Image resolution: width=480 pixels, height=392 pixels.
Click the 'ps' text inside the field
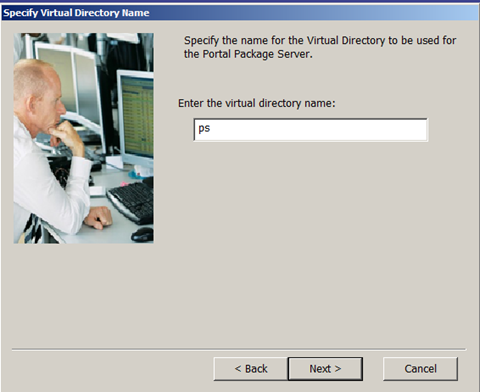pyautogui.click(x=204, y=129)
